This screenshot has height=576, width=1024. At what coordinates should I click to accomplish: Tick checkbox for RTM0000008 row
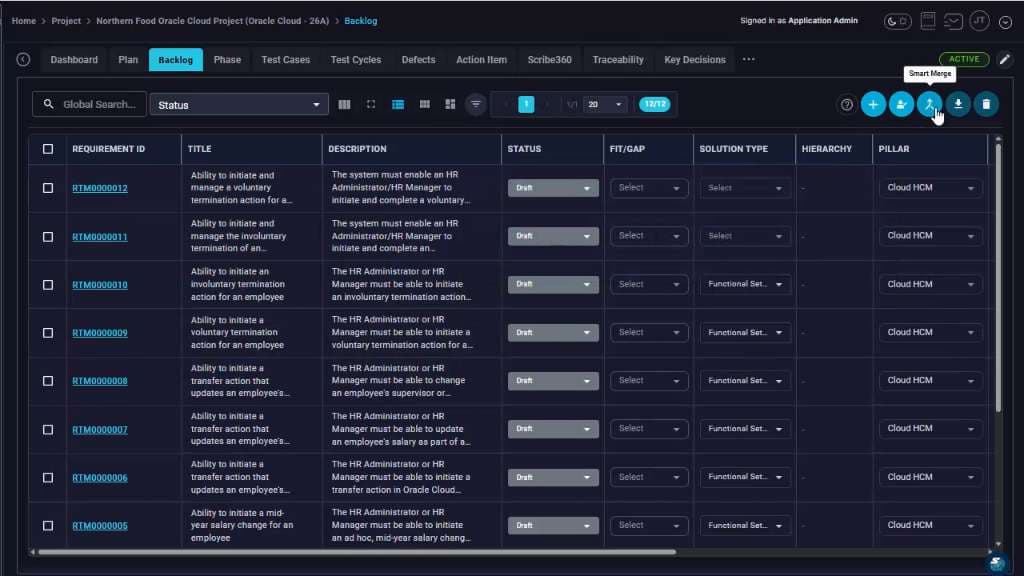[48, 381]
